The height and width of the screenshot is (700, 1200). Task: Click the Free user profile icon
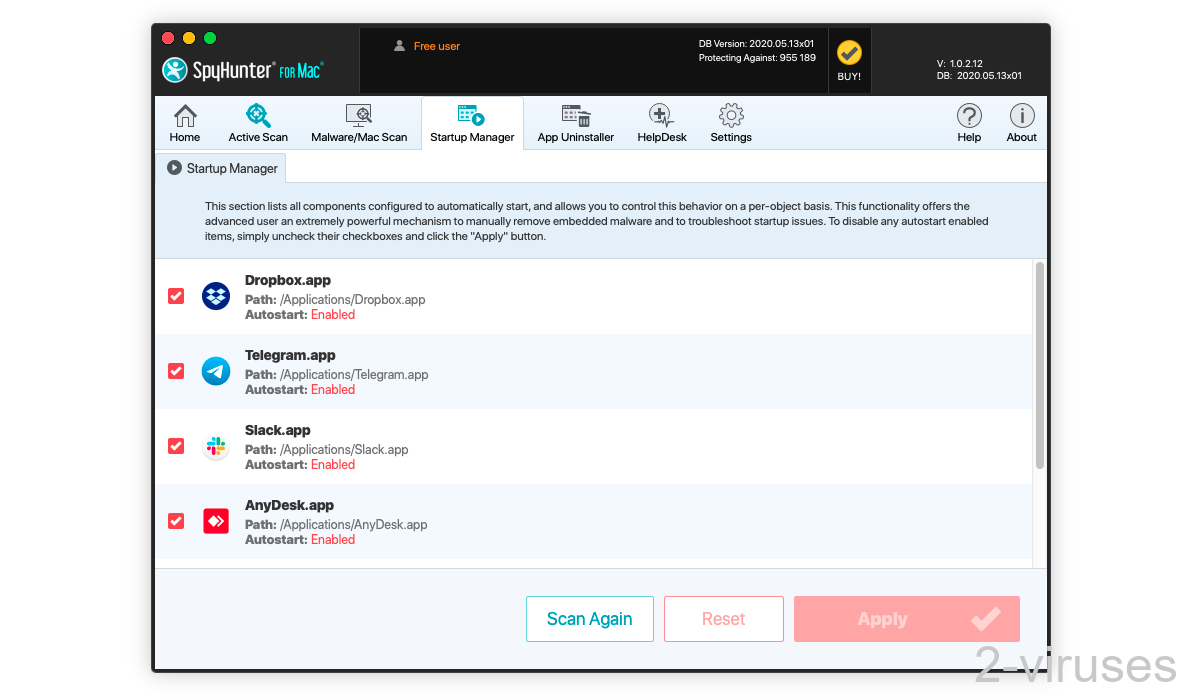pyautogui.click(x=400, y=46)
